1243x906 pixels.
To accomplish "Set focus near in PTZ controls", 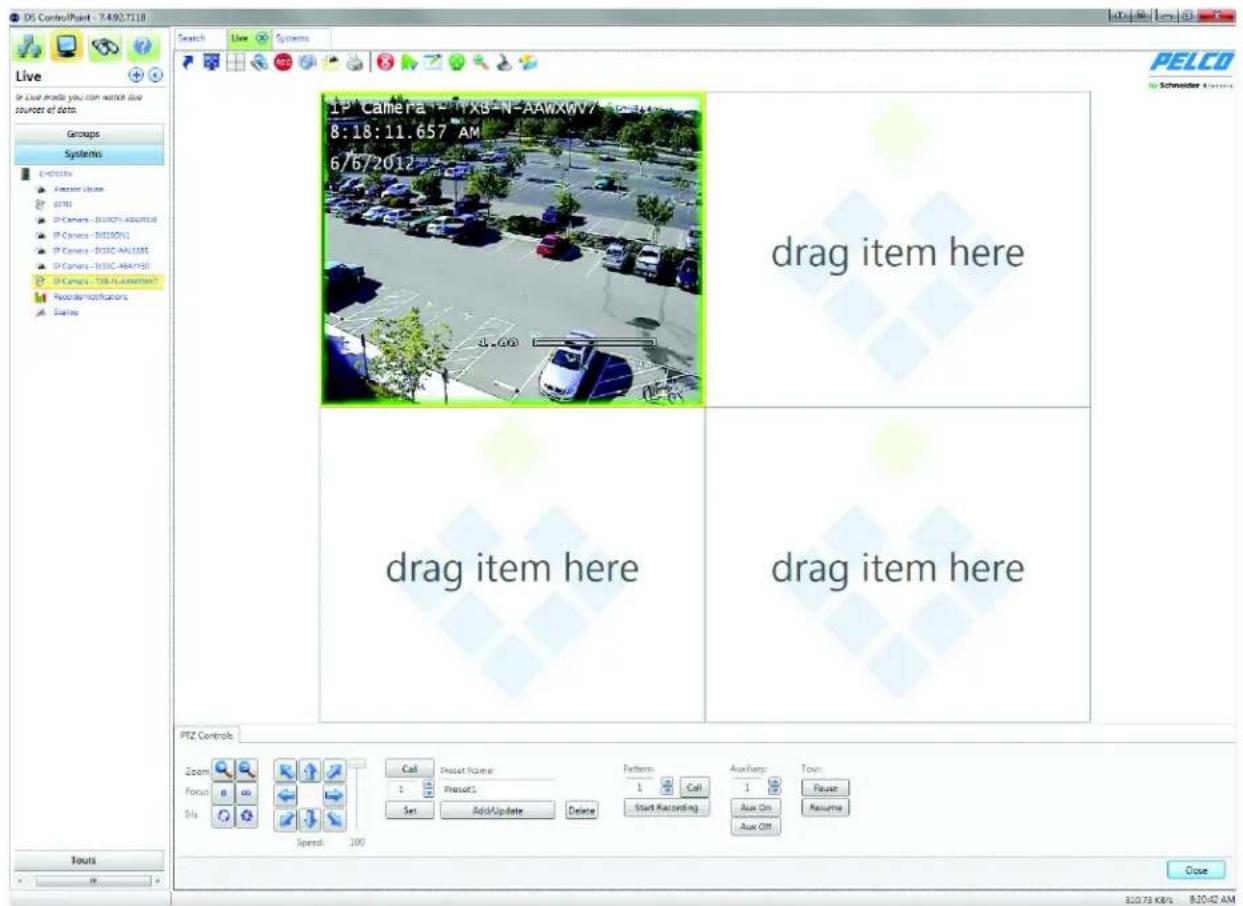I will (223, 793).
